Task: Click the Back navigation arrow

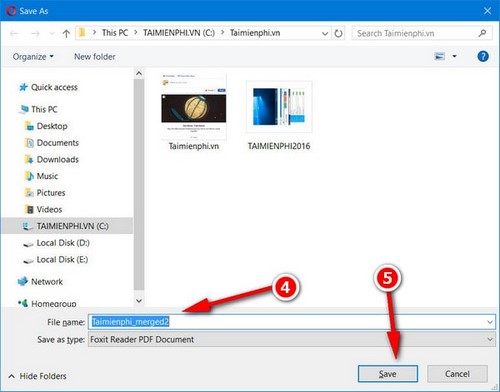Action: point(14,33)
